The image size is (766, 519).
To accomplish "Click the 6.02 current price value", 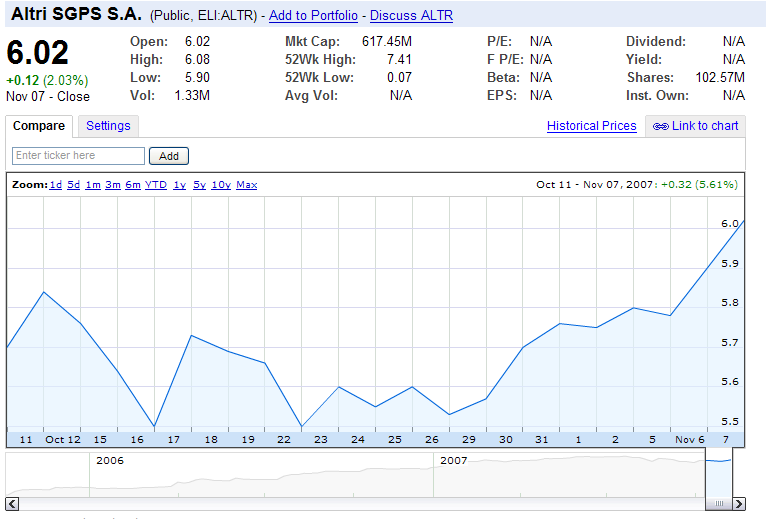I will [x=38, y=52].
